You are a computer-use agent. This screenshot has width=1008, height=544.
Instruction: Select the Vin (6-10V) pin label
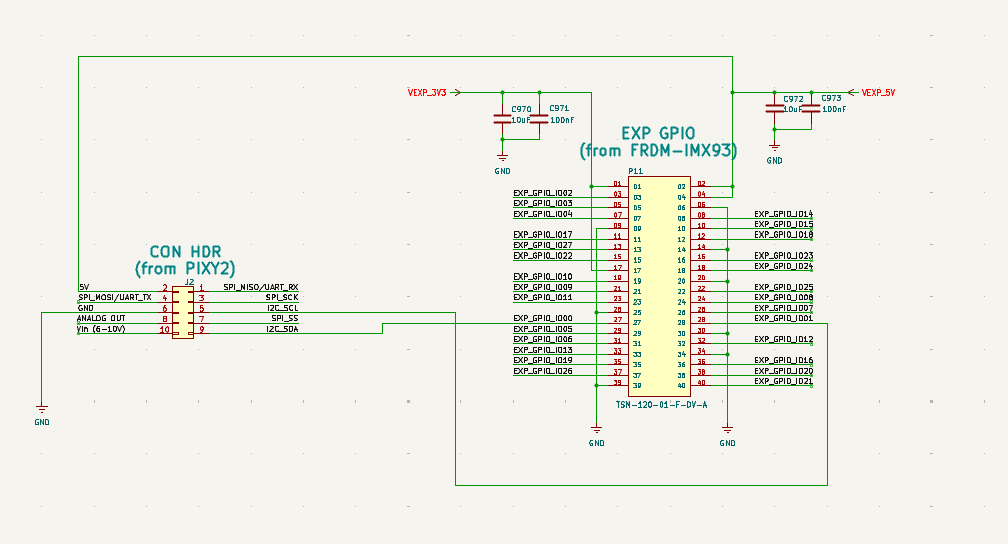(x=103, y=329)
